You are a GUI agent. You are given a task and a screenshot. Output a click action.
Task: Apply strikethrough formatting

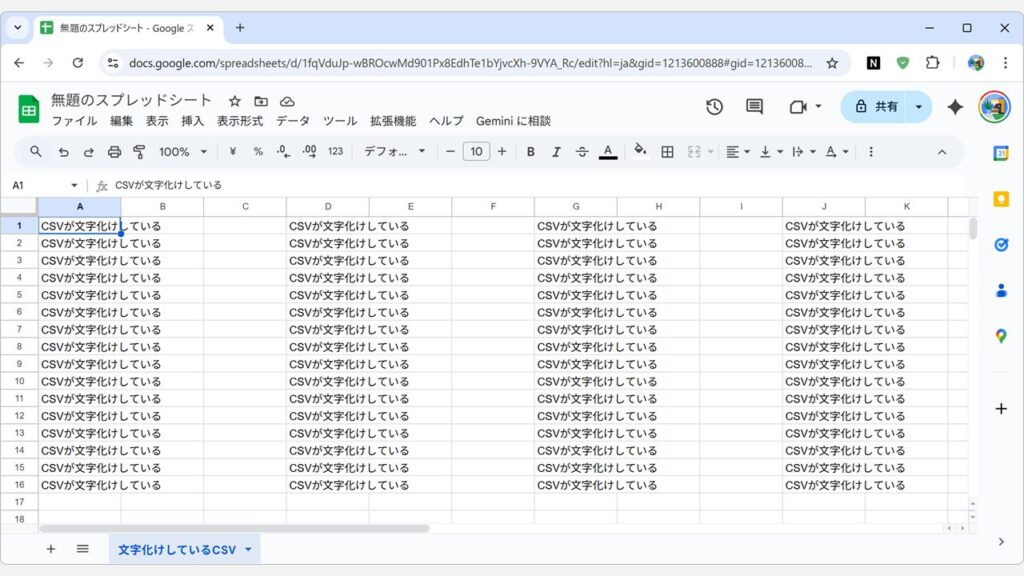coord(581,151)
